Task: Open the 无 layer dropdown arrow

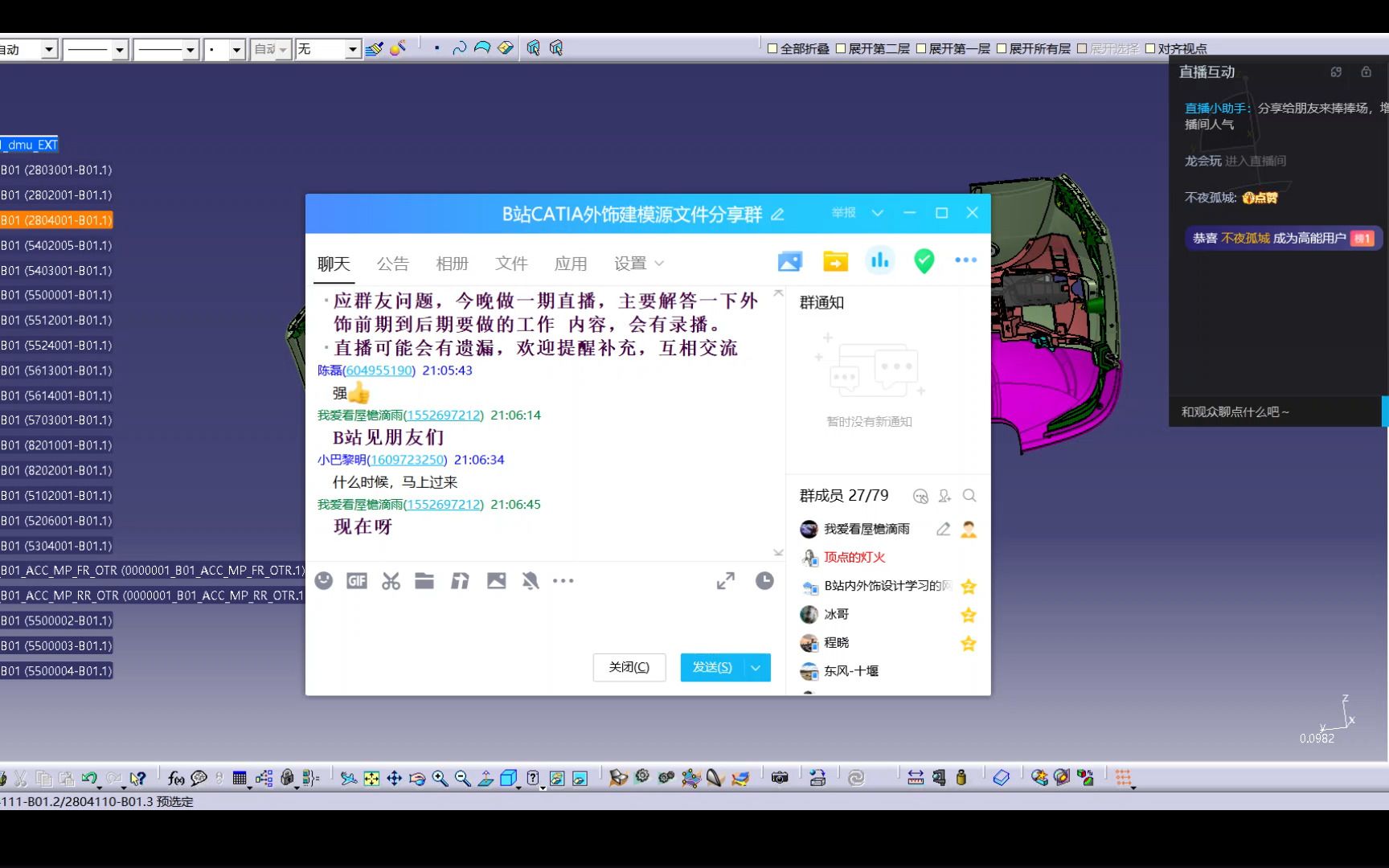Action: (353, 50)
